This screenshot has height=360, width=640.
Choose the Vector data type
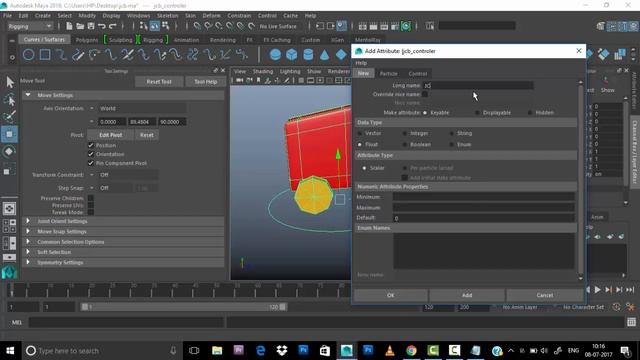(360, 133)
